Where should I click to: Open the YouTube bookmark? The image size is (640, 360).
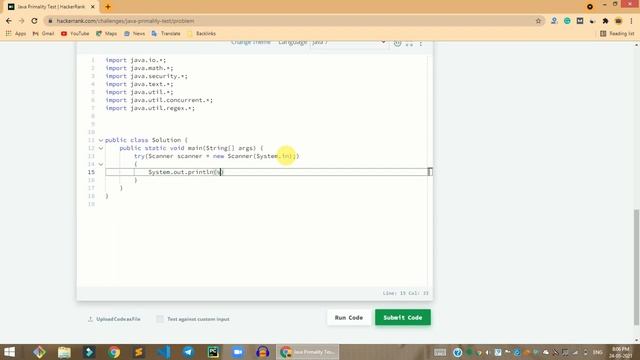click(75, 33)
